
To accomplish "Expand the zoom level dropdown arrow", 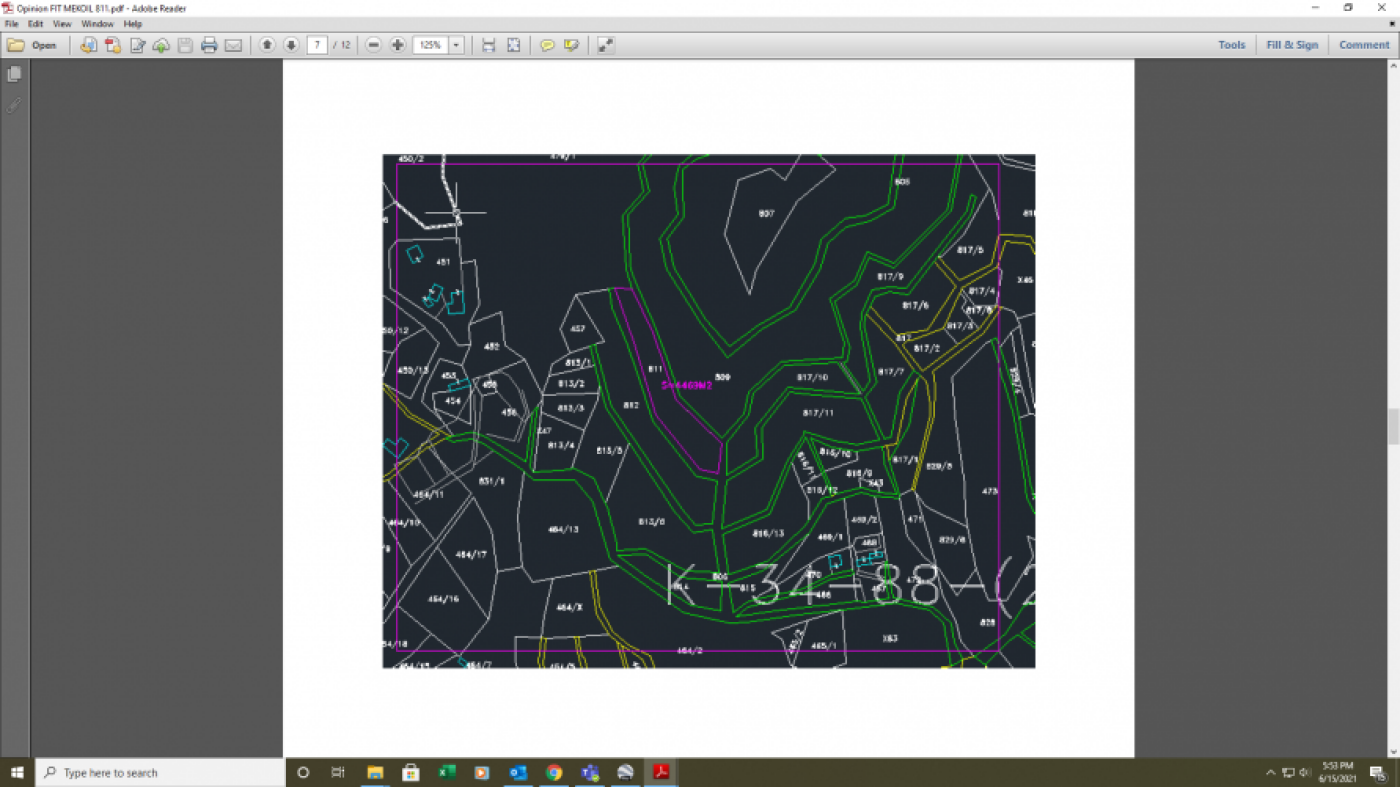I will (456, 45).
